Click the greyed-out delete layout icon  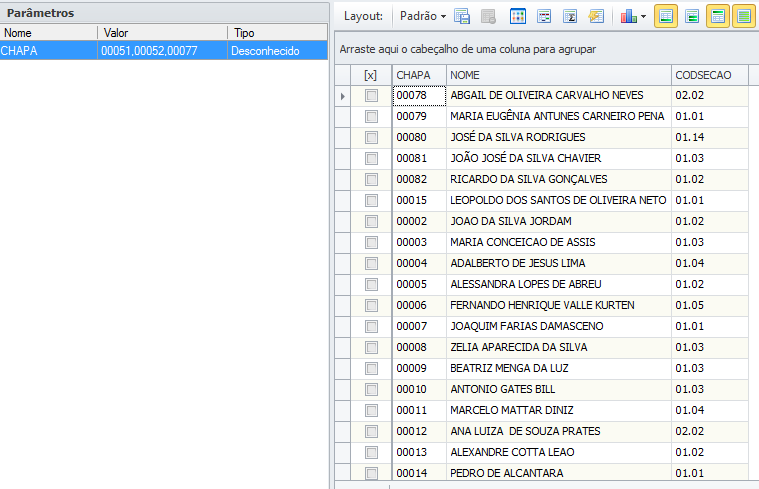click(488, 16)
